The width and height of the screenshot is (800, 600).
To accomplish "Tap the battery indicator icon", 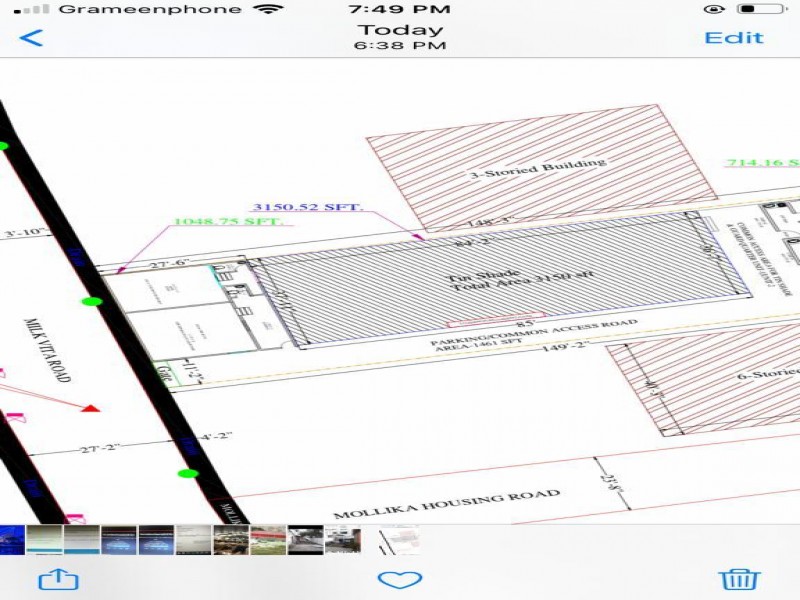I will coord(760,9).
